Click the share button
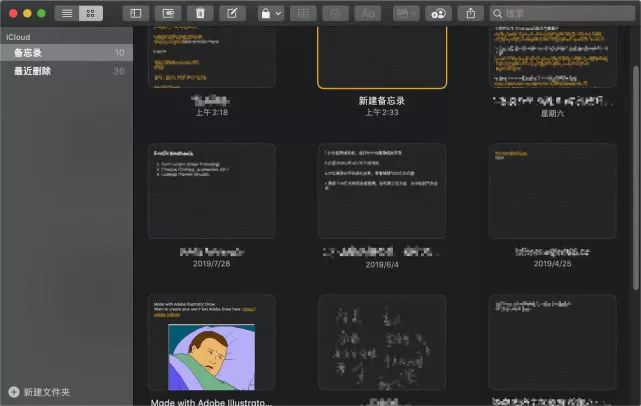641x406 pixels. (471, 13)
